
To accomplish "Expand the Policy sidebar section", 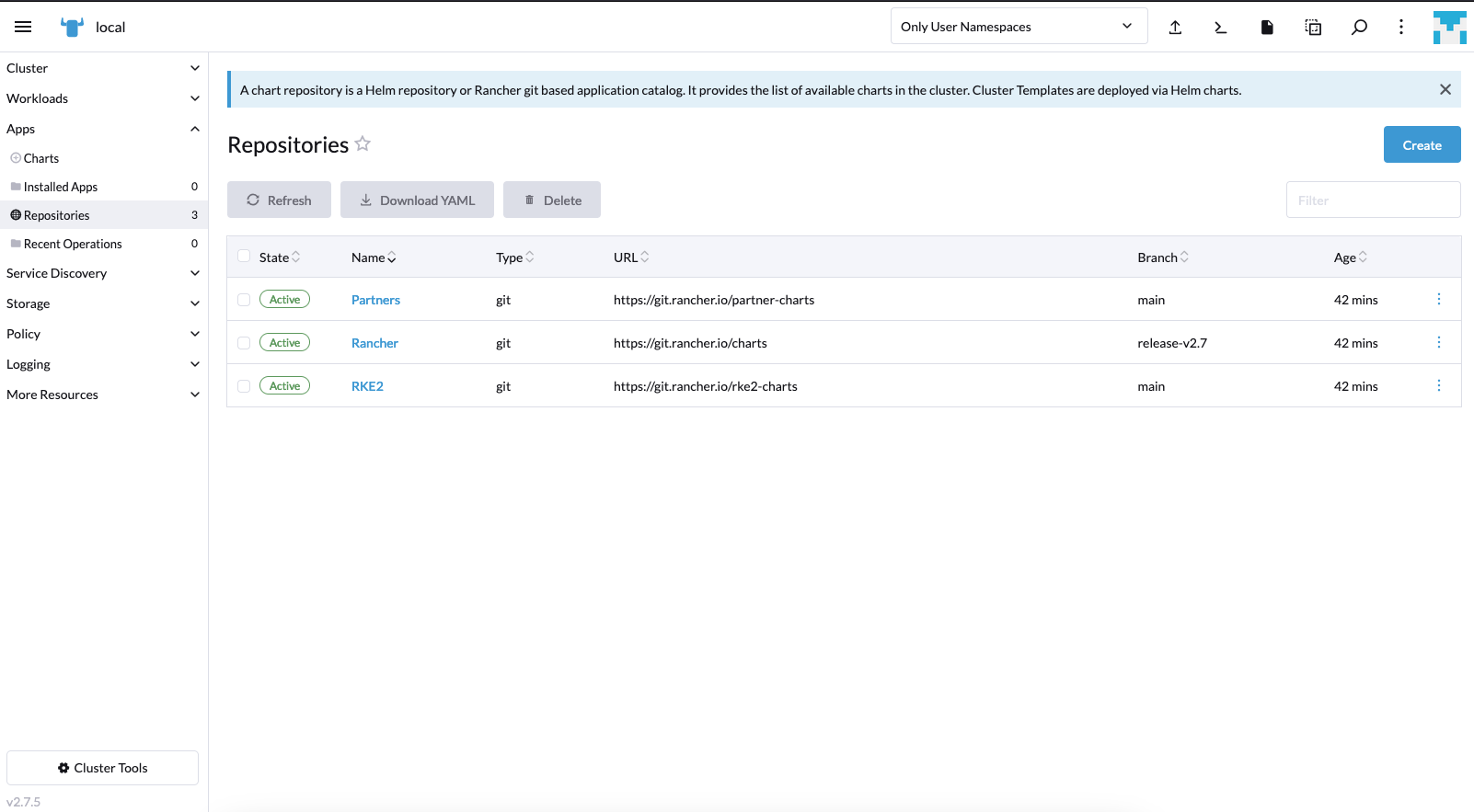I will [x=103, y=334].
